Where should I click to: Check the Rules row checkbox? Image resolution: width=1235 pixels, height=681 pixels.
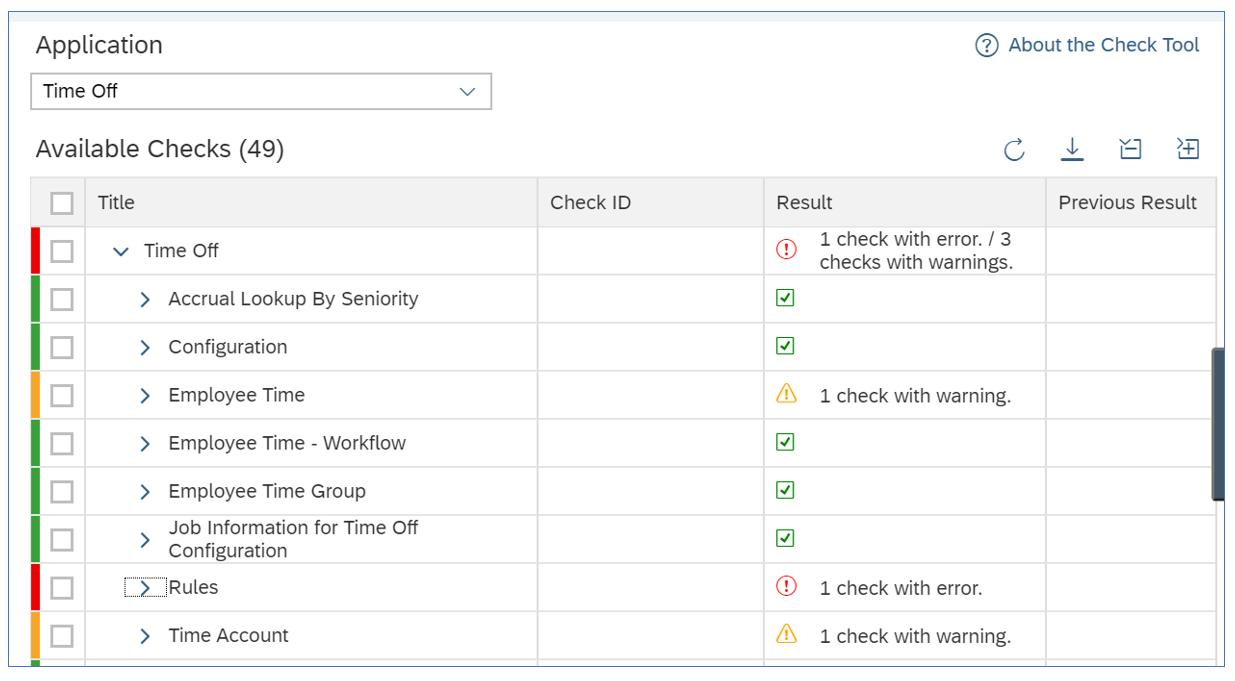[x=62, y=588]
